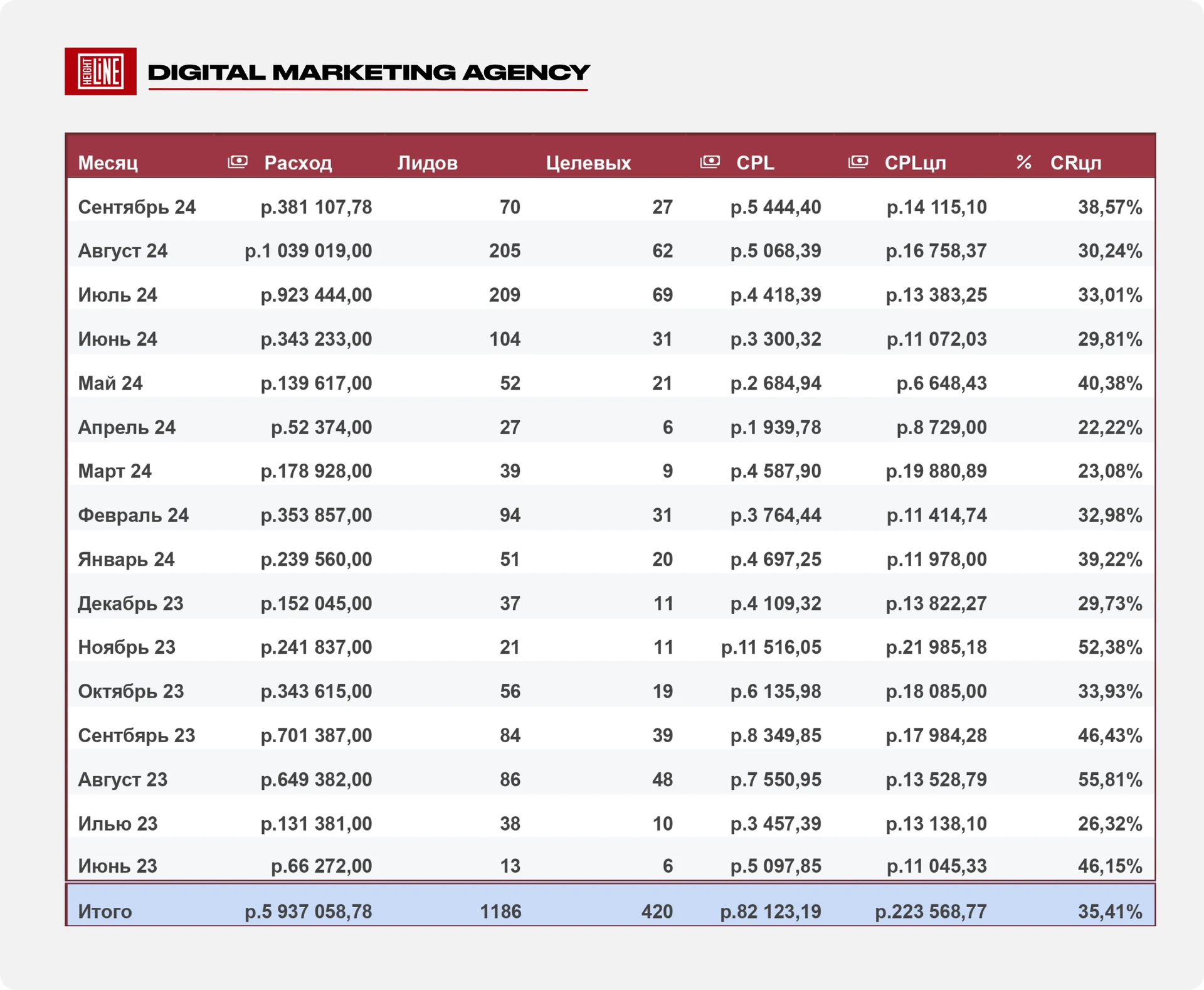Image resolution: width=1204 pixels, height=990 pixels.
Task: Click the Август 23 conversion rate 55,81%
Action: [x=1110, y=779]
